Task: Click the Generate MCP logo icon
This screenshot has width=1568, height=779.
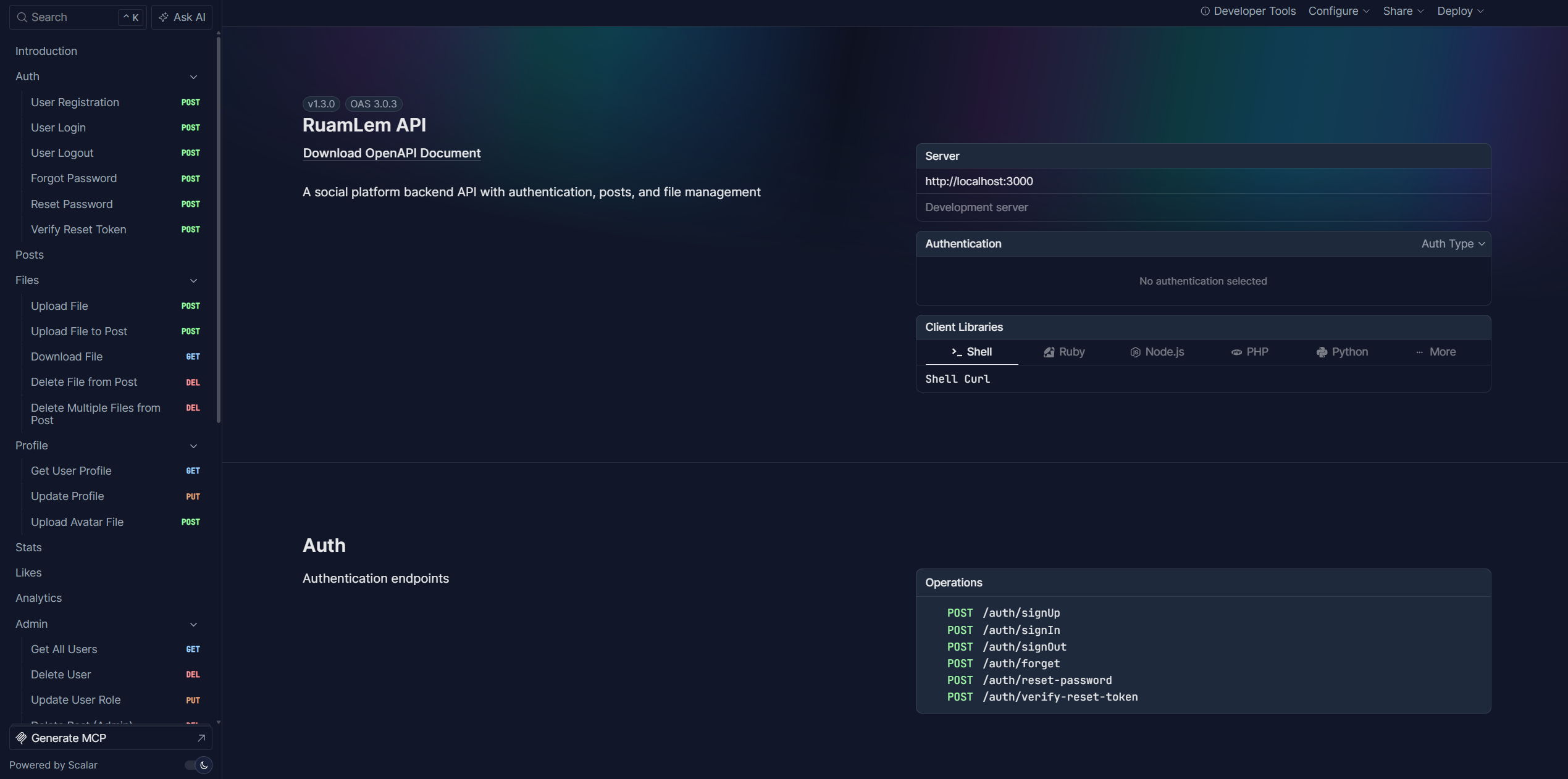Action: click(x=21, y=738)
